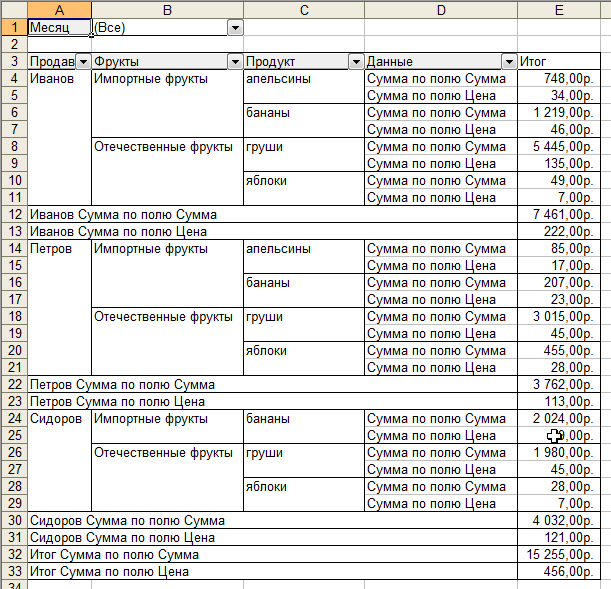This screenshot has width=611, height=589.
Task: Click the Сидоров Сумма по полю Цена row
Action: [272, 538]
